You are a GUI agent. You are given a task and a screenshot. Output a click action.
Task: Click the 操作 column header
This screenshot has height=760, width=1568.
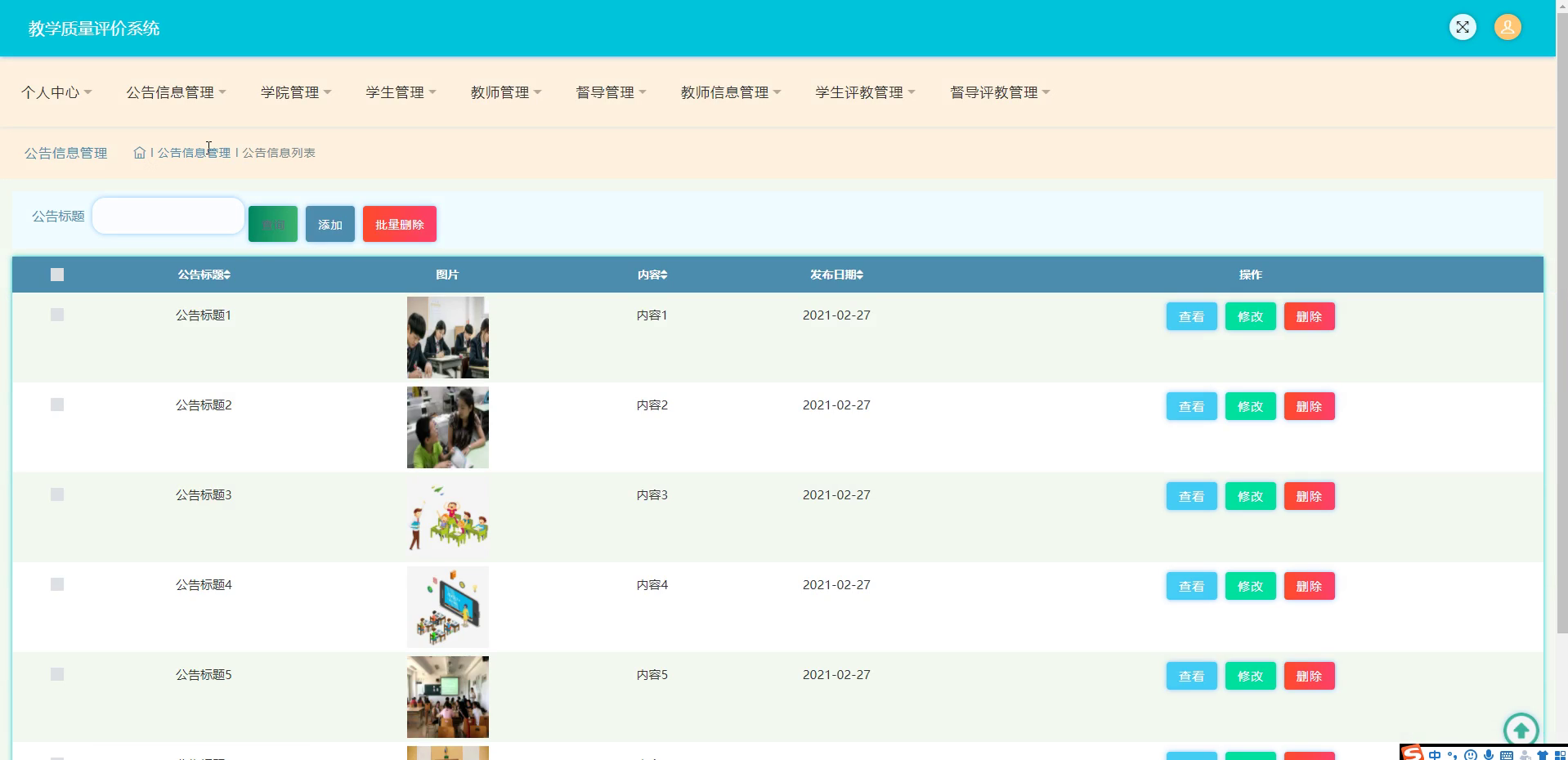pyautogui.click(x=1251, y=275)
